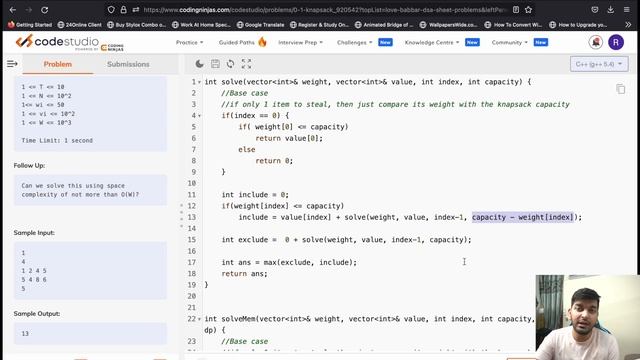Open the Pocket save icon
The image size is (640, 360).
[x=595, y=10]
